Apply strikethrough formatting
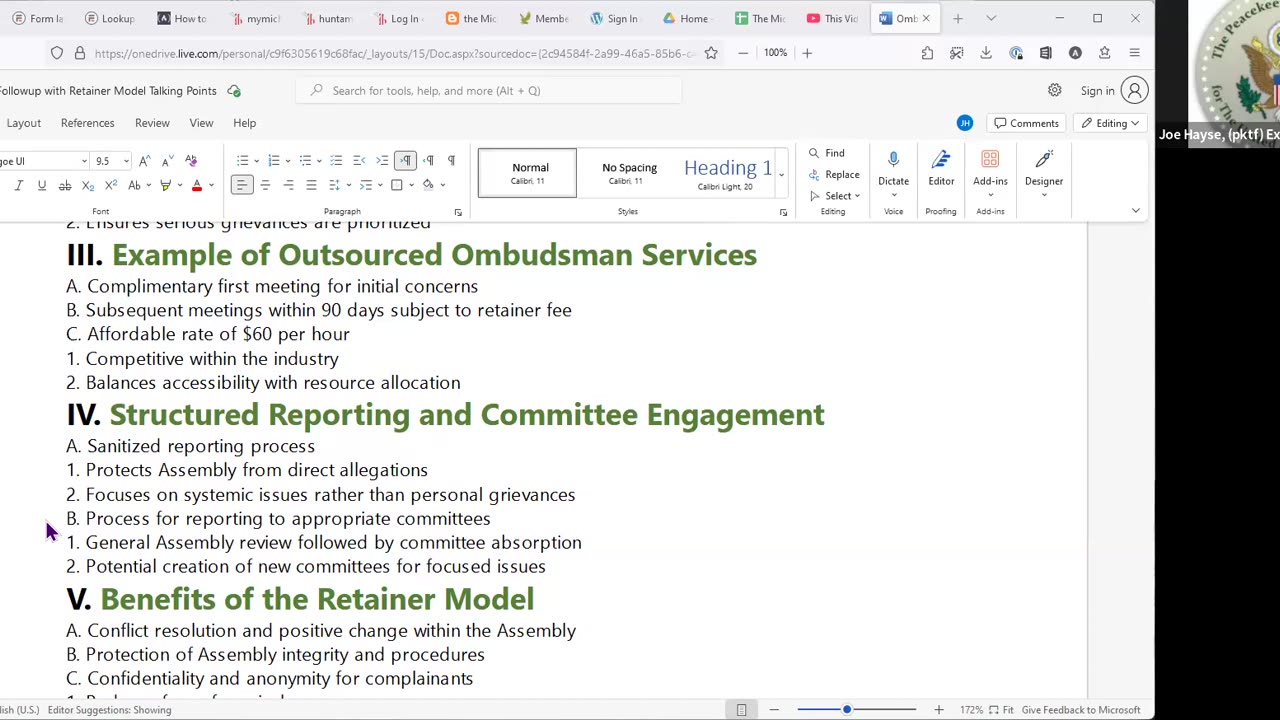 pyautogui.click(x=65, y=185)
